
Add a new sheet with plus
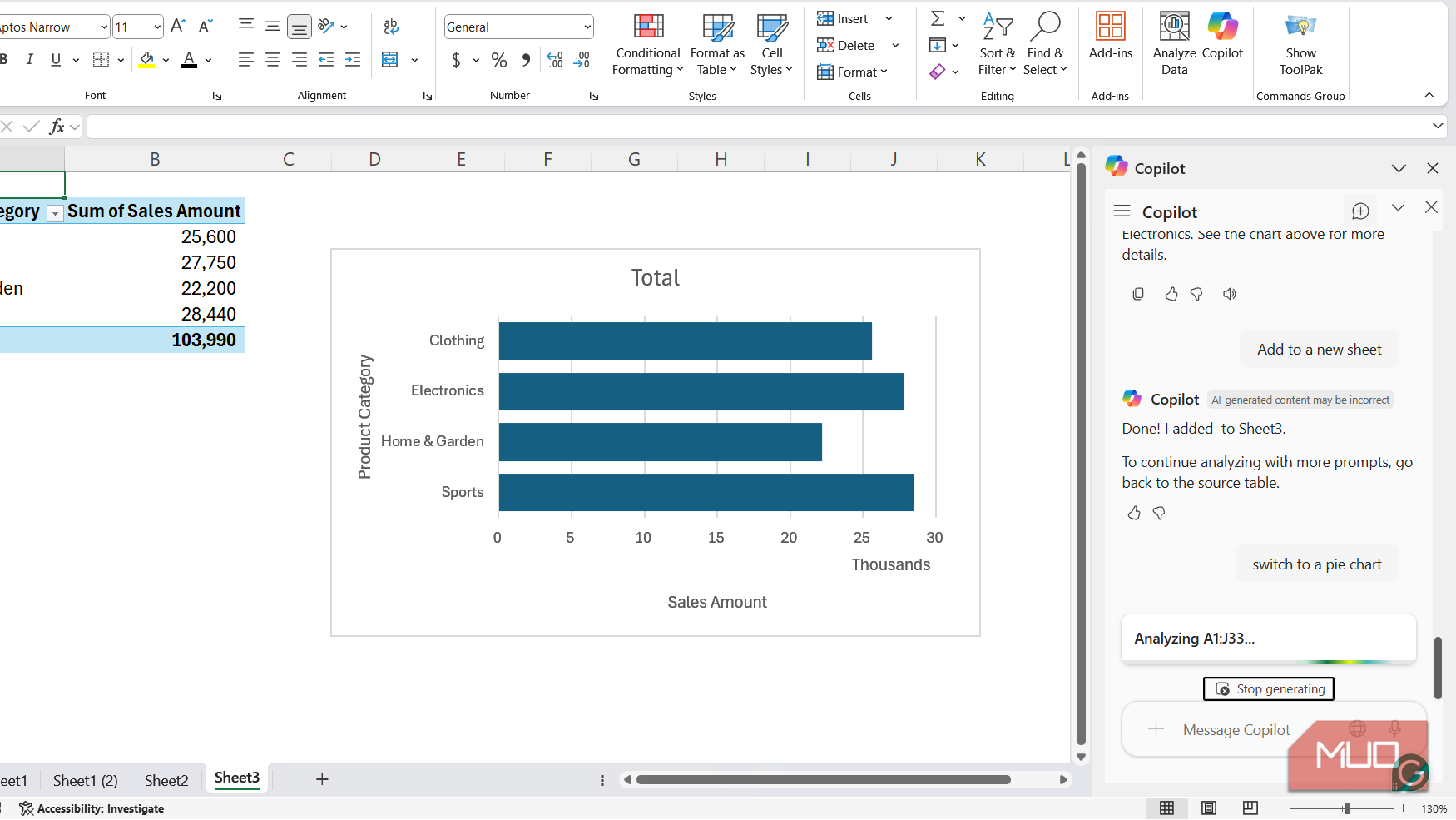322,779
